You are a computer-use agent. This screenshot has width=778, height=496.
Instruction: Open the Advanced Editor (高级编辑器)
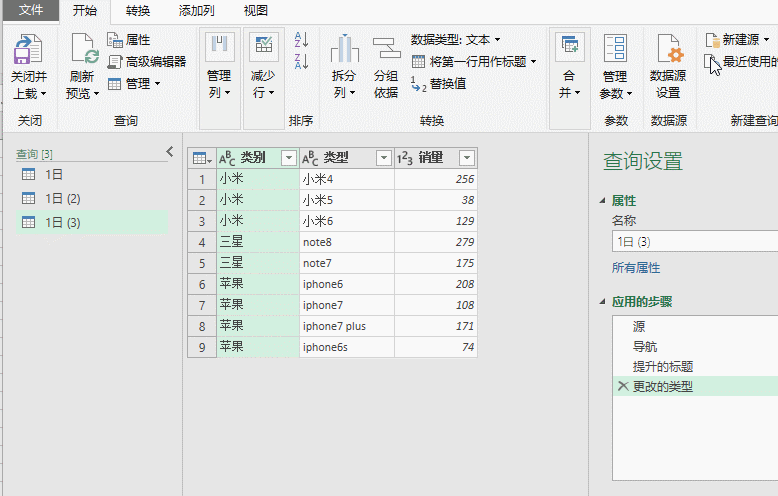pyautogui.click(x=147, y=62)
